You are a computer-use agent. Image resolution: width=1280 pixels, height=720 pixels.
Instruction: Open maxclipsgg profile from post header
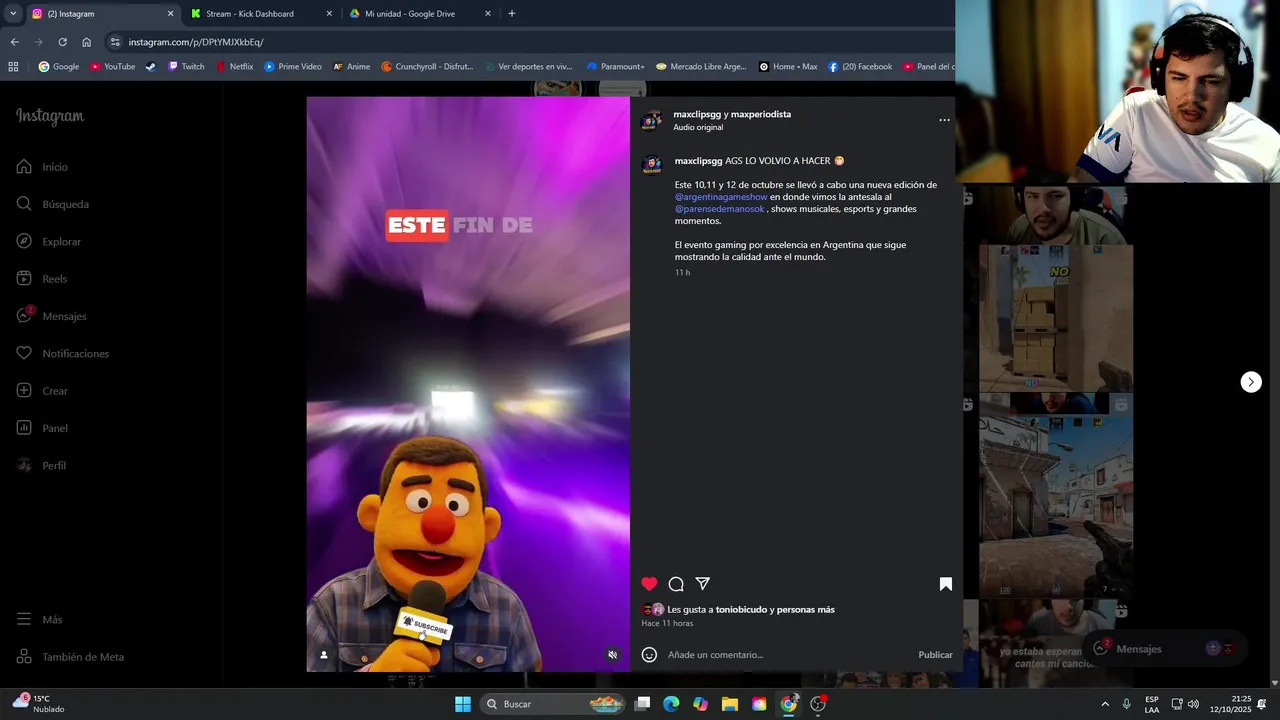pyautogui.click(x=697, y=114)
